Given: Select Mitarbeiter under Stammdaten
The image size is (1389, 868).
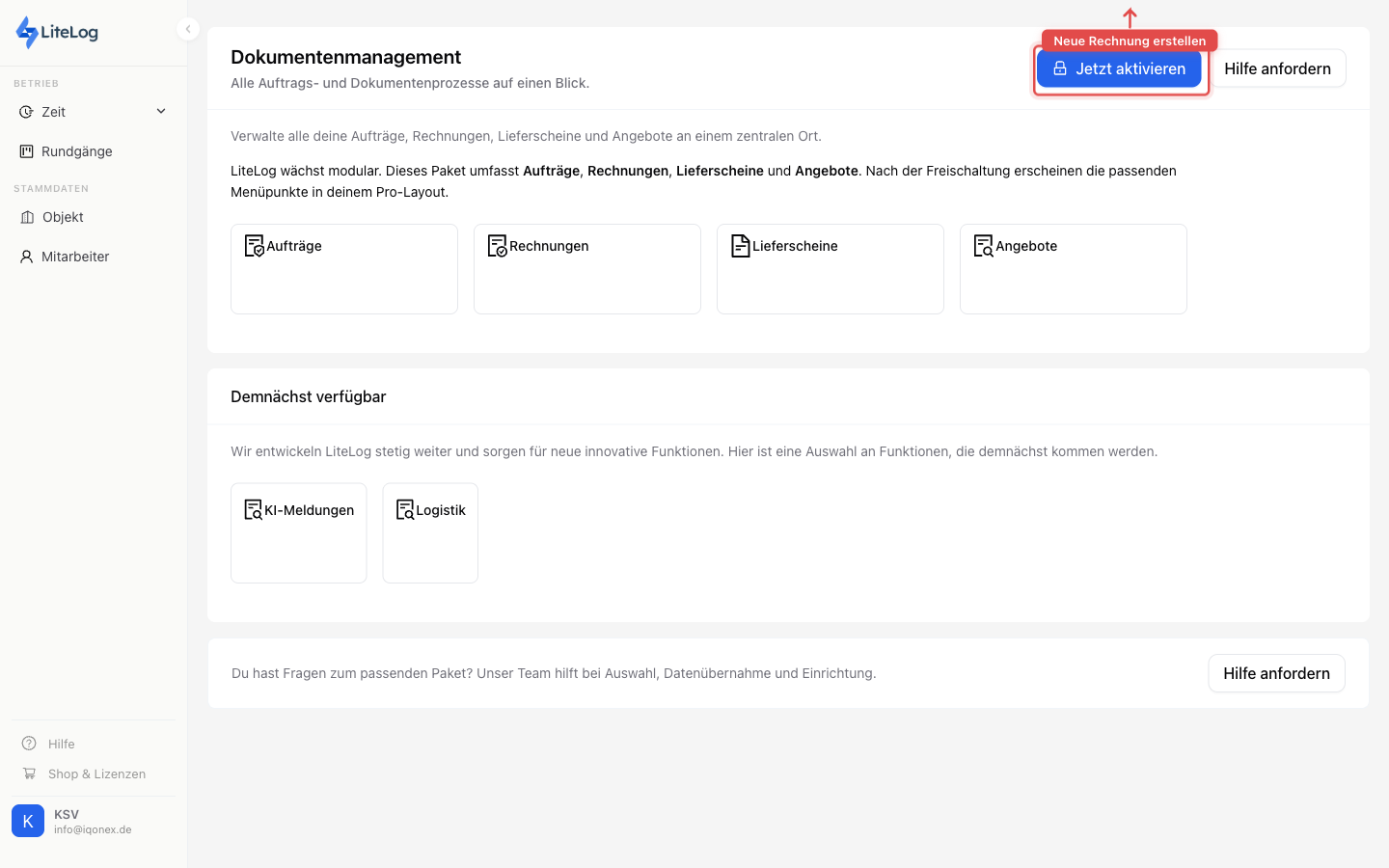Looking at the screenshot, I should [x=74, y=257].
